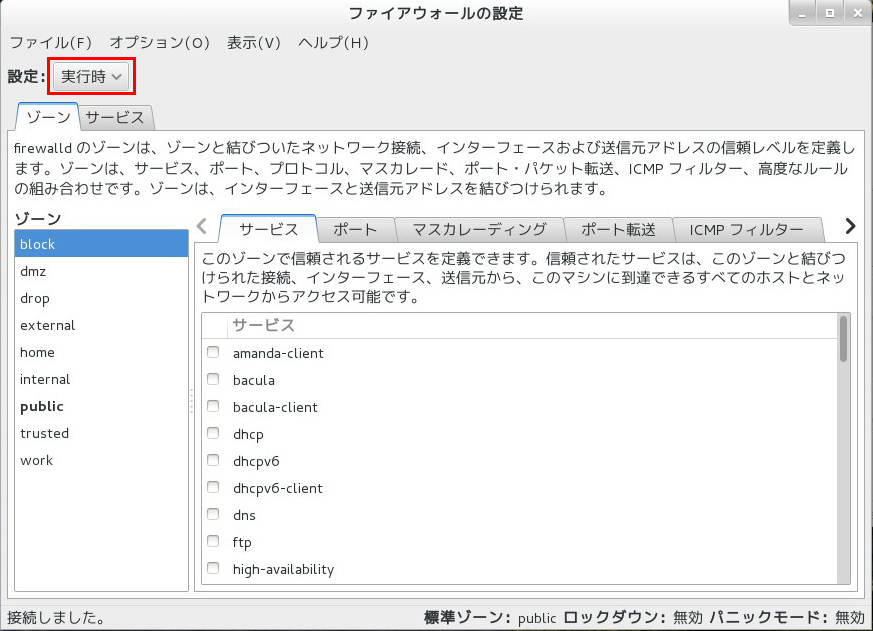Open the 表示(V) menu

pyautogui.click(x=254, y=43)
